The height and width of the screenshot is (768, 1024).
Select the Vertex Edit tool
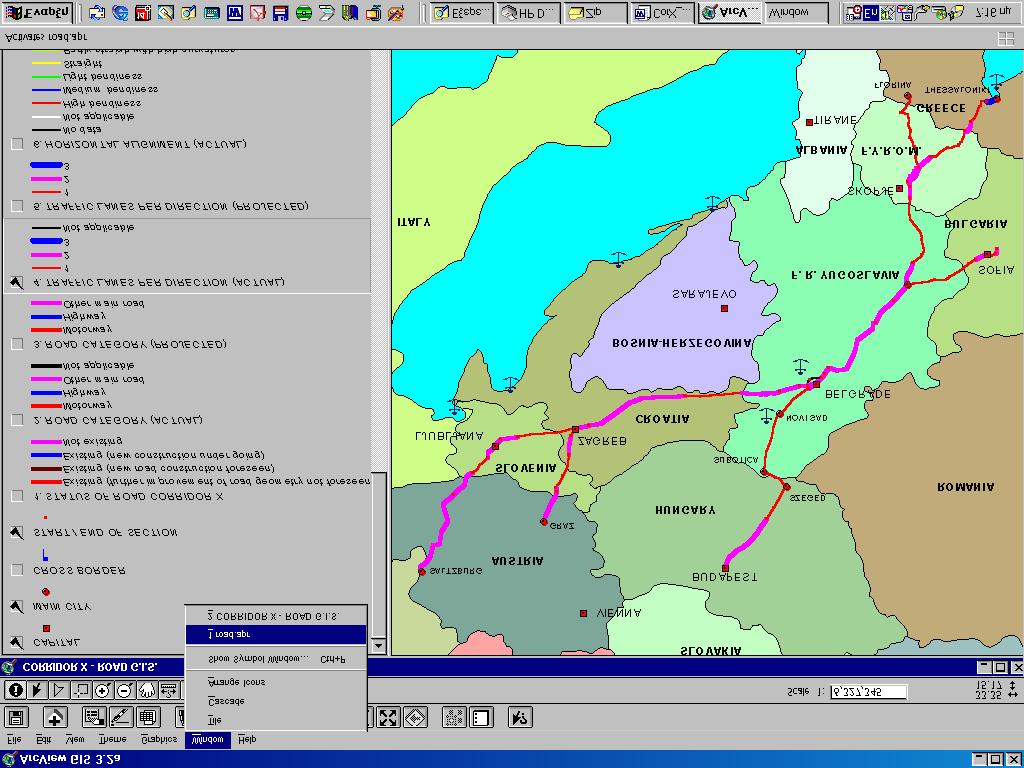(x=59, y=690)
